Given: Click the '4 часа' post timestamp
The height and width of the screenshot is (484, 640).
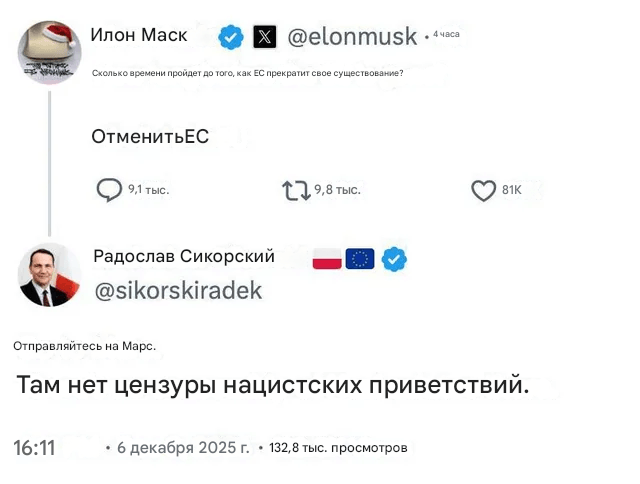Looking at the screenshot, I should click(446, 35).
